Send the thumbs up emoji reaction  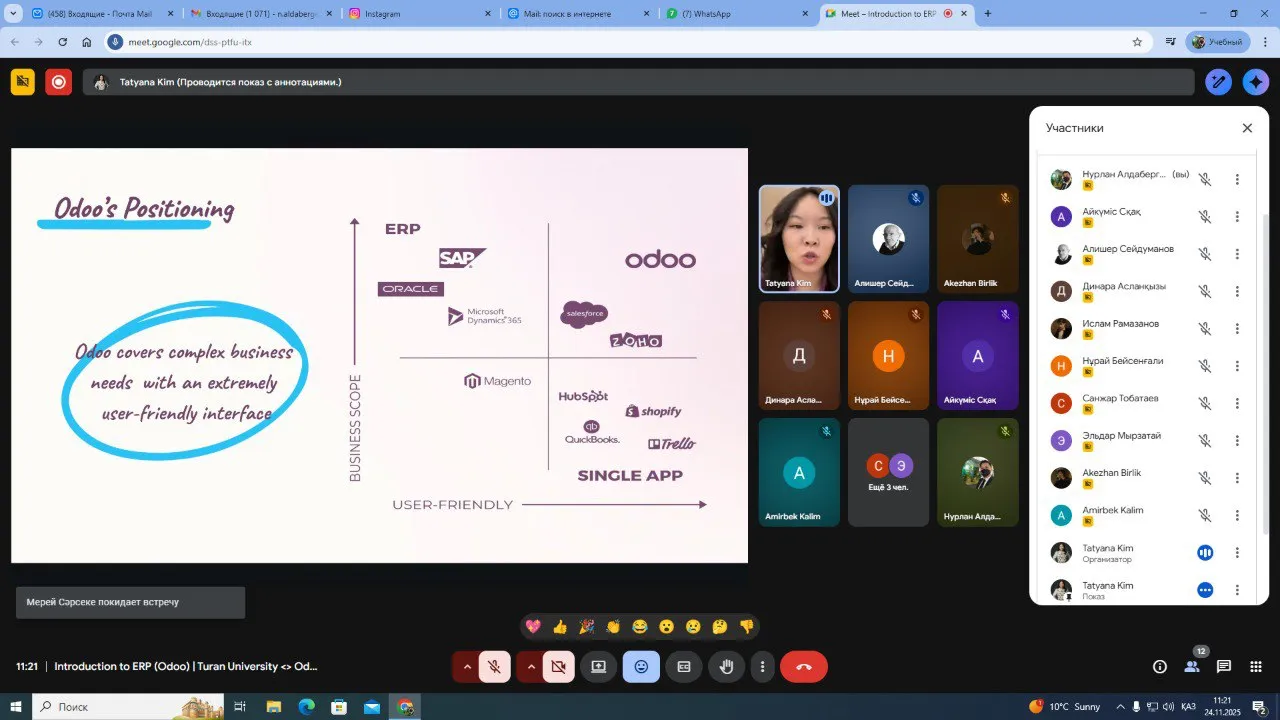(x=560, y=627)
